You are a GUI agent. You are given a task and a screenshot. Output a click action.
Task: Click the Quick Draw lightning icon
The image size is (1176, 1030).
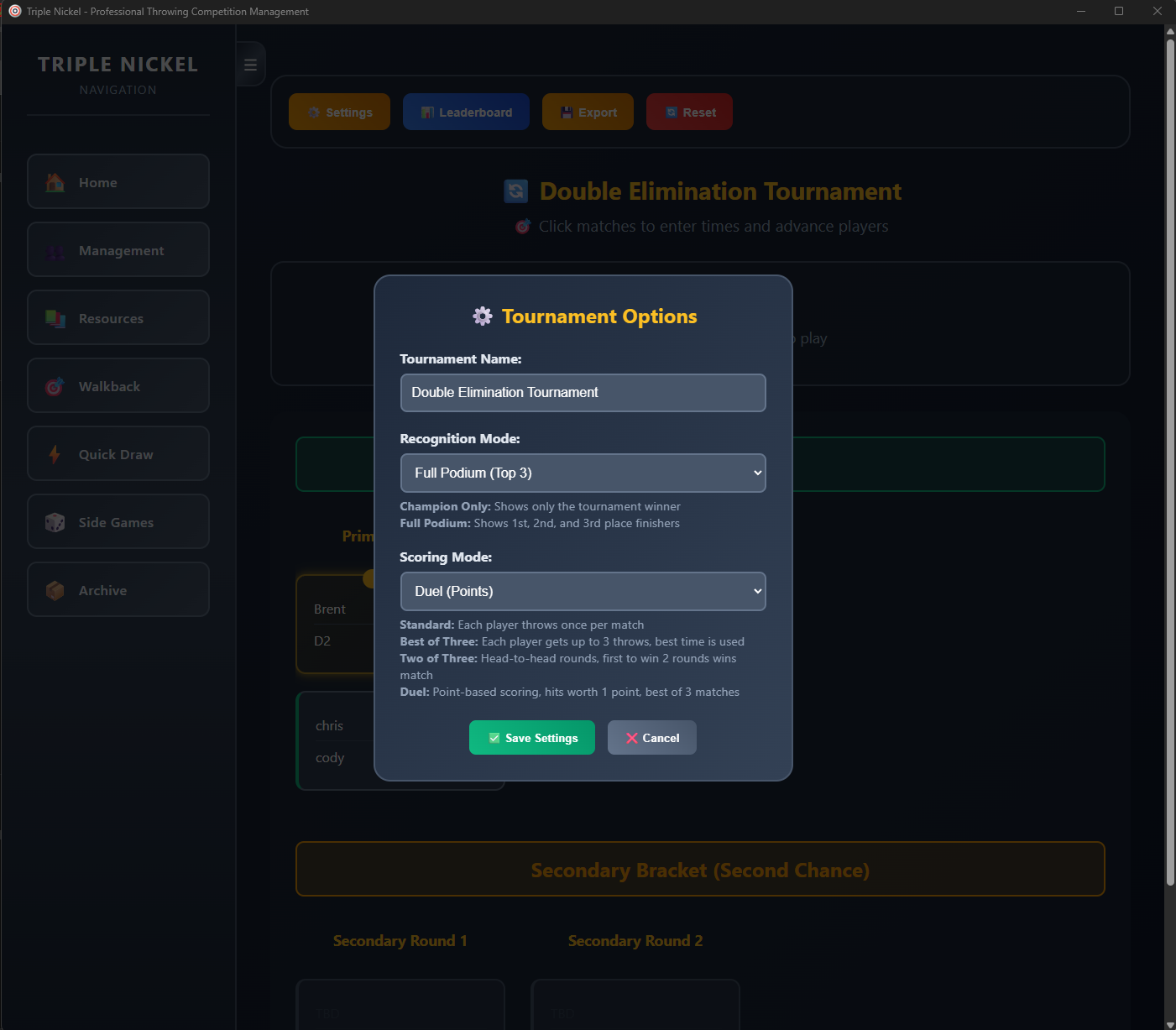pos(55,455)
